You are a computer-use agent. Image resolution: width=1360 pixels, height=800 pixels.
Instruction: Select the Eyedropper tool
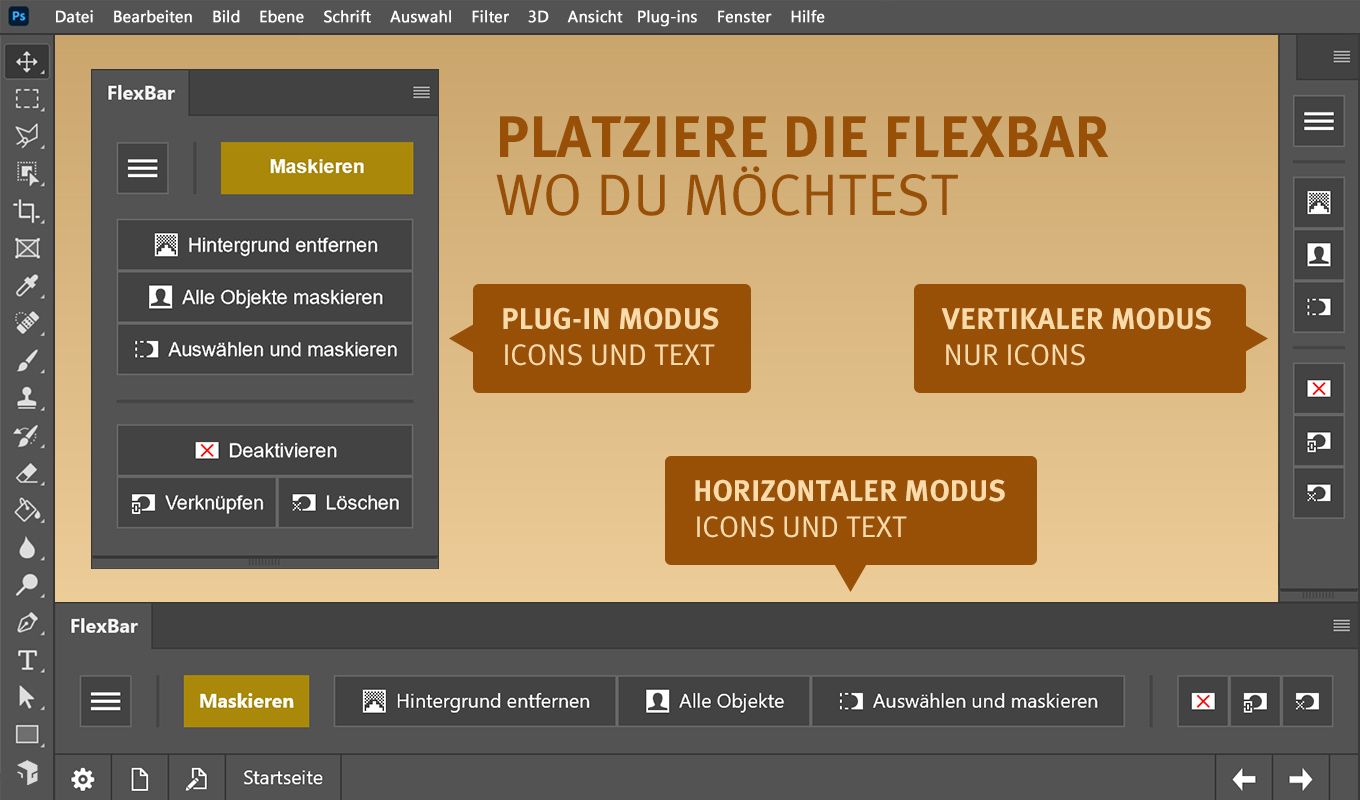pyautogui.click(x=27, y=286)
